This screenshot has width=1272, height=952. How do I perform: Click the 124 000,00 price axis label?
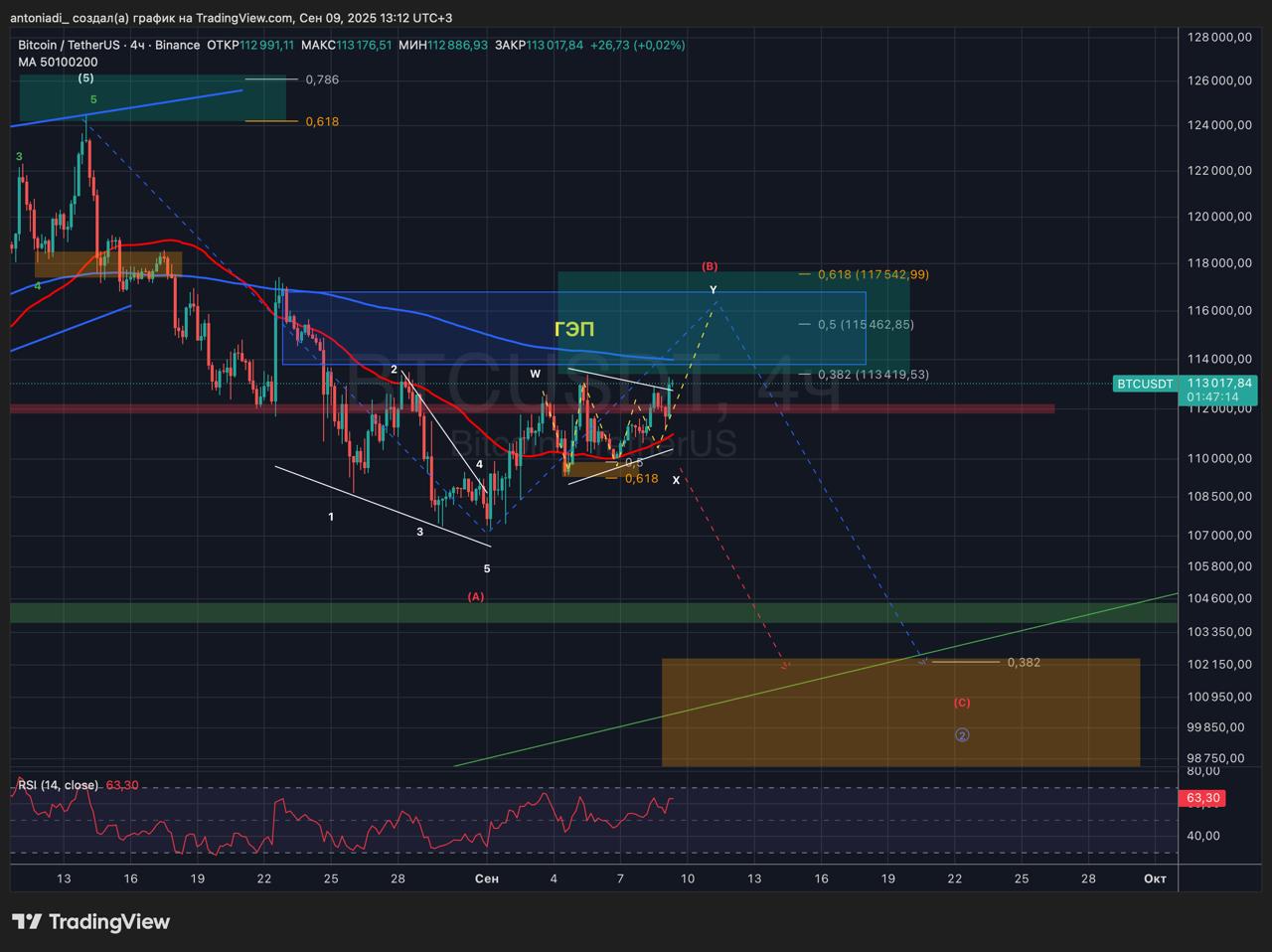coord(1219,125)
